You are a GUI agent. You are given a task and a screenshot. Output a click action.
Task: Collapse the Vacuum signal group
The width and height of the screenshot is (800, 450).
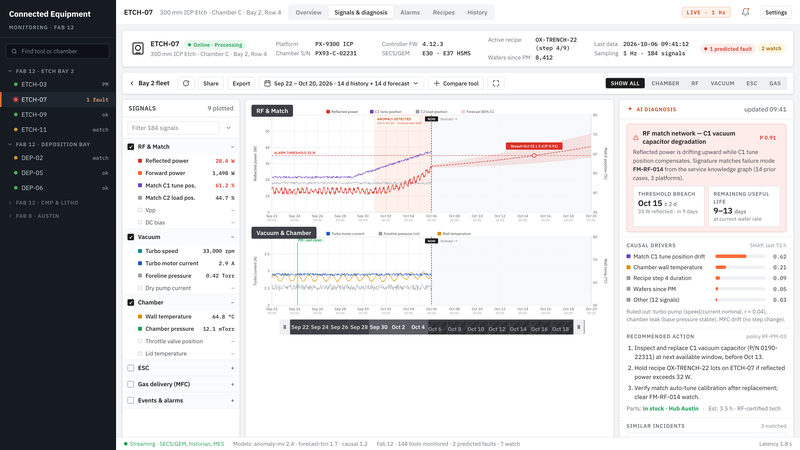[232, 237]
